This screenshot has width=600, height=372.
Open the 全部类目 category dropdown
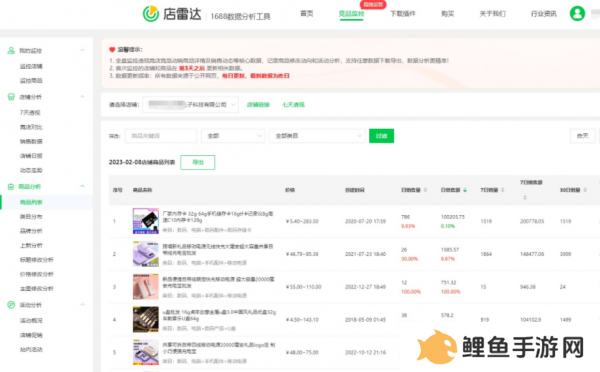[x=317, y=136]
